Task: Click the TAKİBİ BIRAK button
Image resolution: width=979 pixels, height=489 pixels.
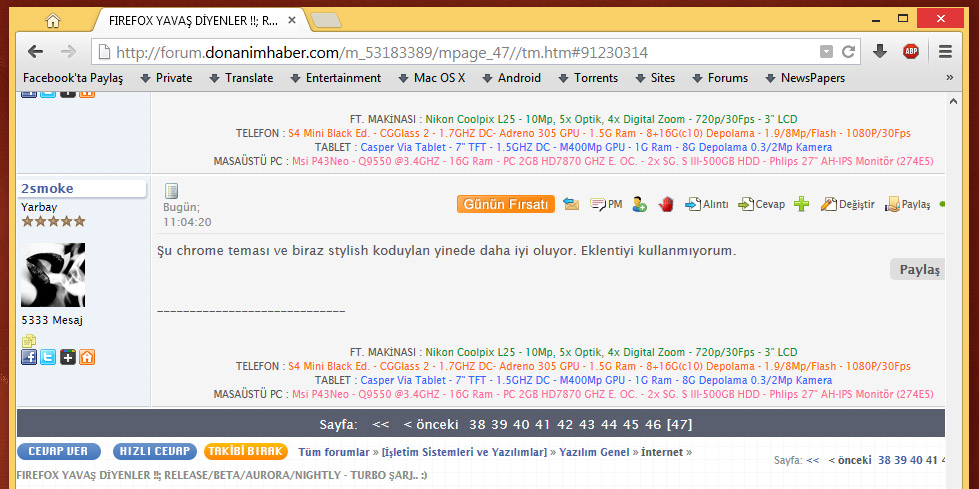Action: (x=246, y=452)
